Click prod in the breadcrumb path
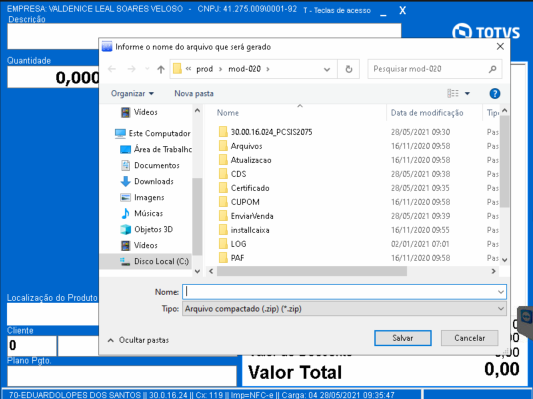The width and height of the screenshot is (533, 399). pos(204,69)
